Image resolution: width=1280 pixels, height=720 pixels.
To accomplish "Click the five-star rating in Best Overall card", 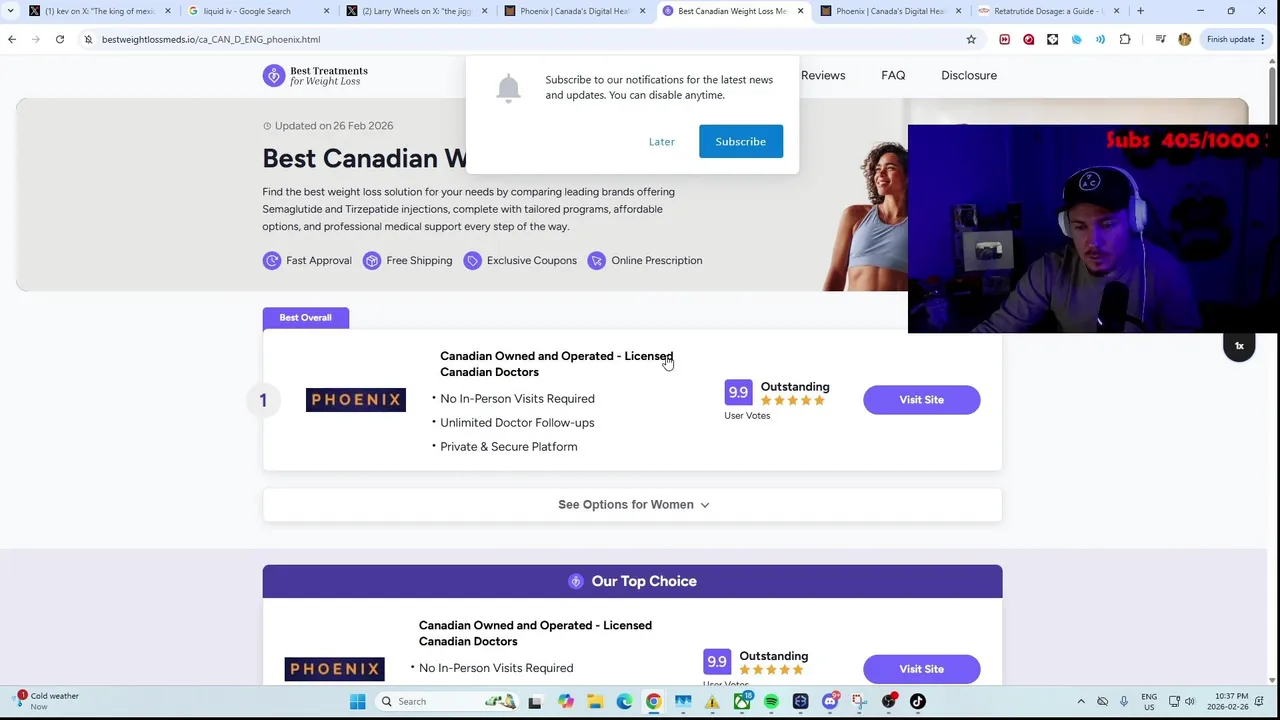I will [x=793, y=401].
